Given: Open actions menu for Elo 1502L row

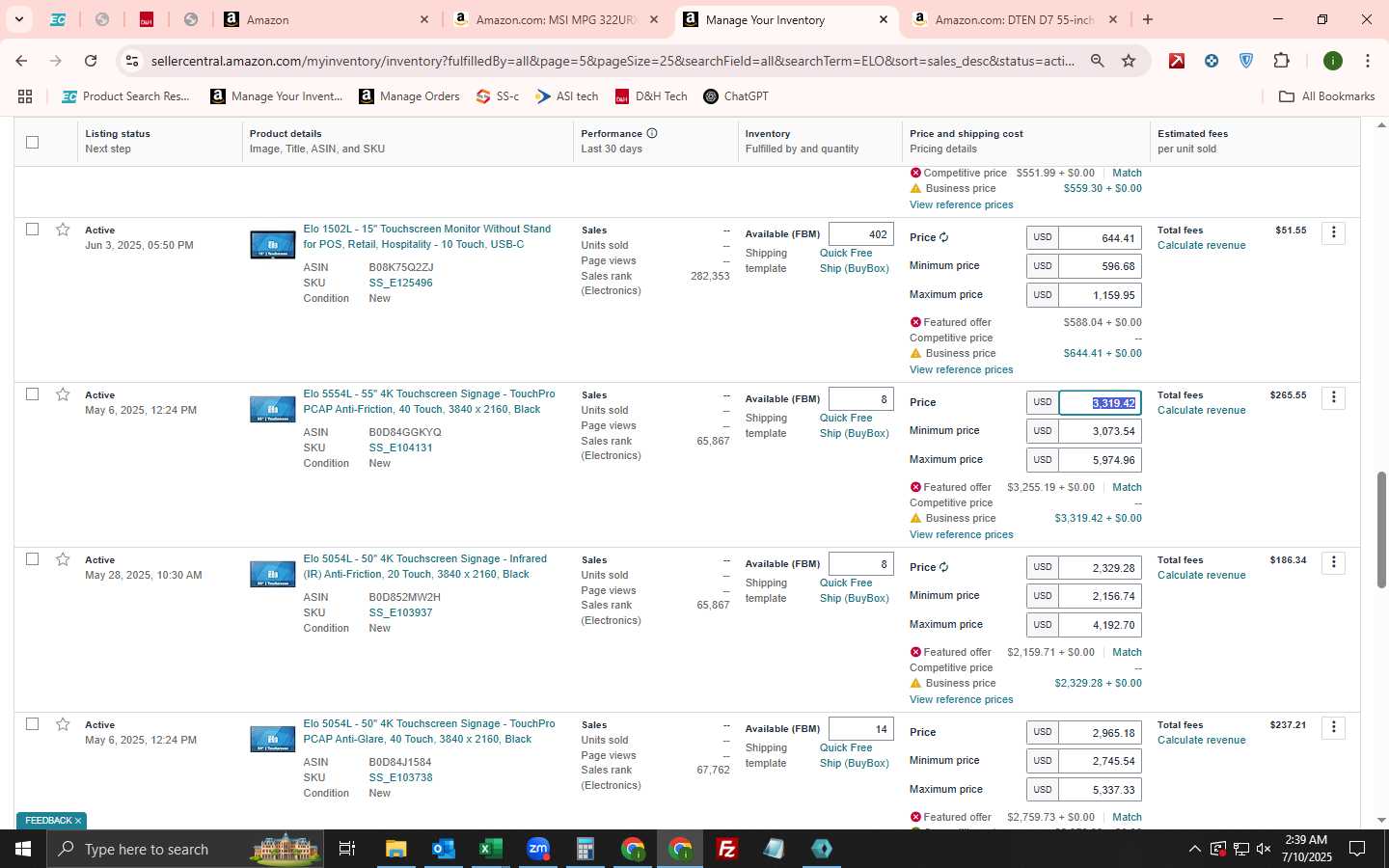Looking at the screenshot, I should coord(1333,232).
